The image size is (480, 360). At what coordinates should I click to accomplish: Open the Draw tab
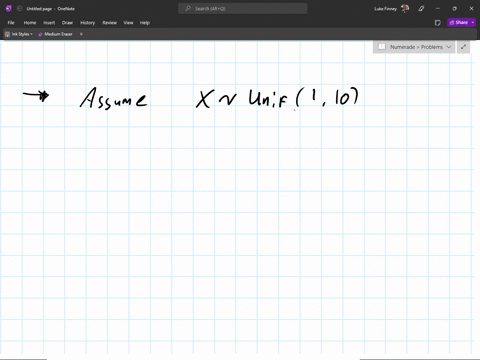67,23
